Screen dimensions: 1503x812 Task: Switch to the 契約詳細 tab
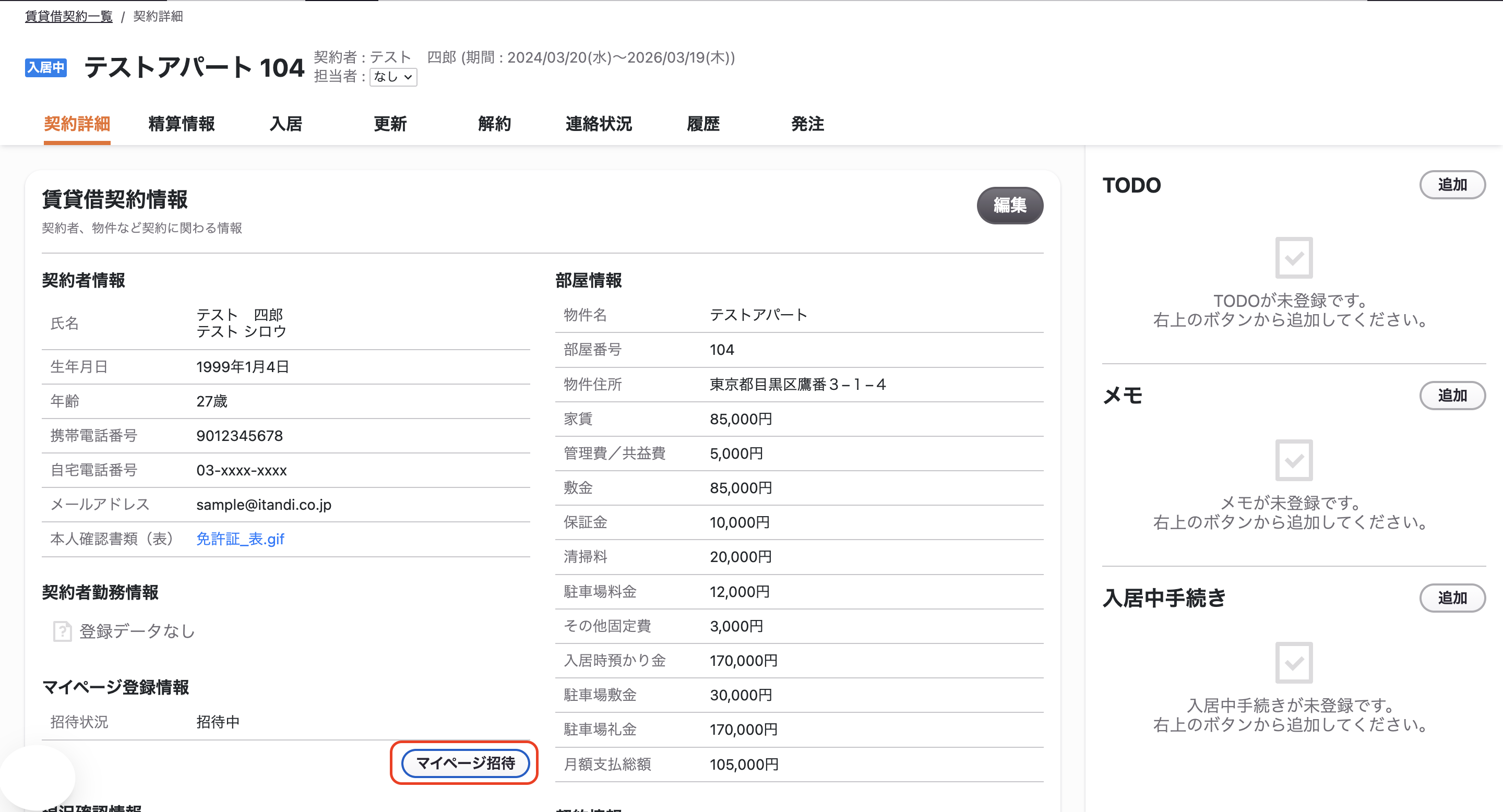77,124
